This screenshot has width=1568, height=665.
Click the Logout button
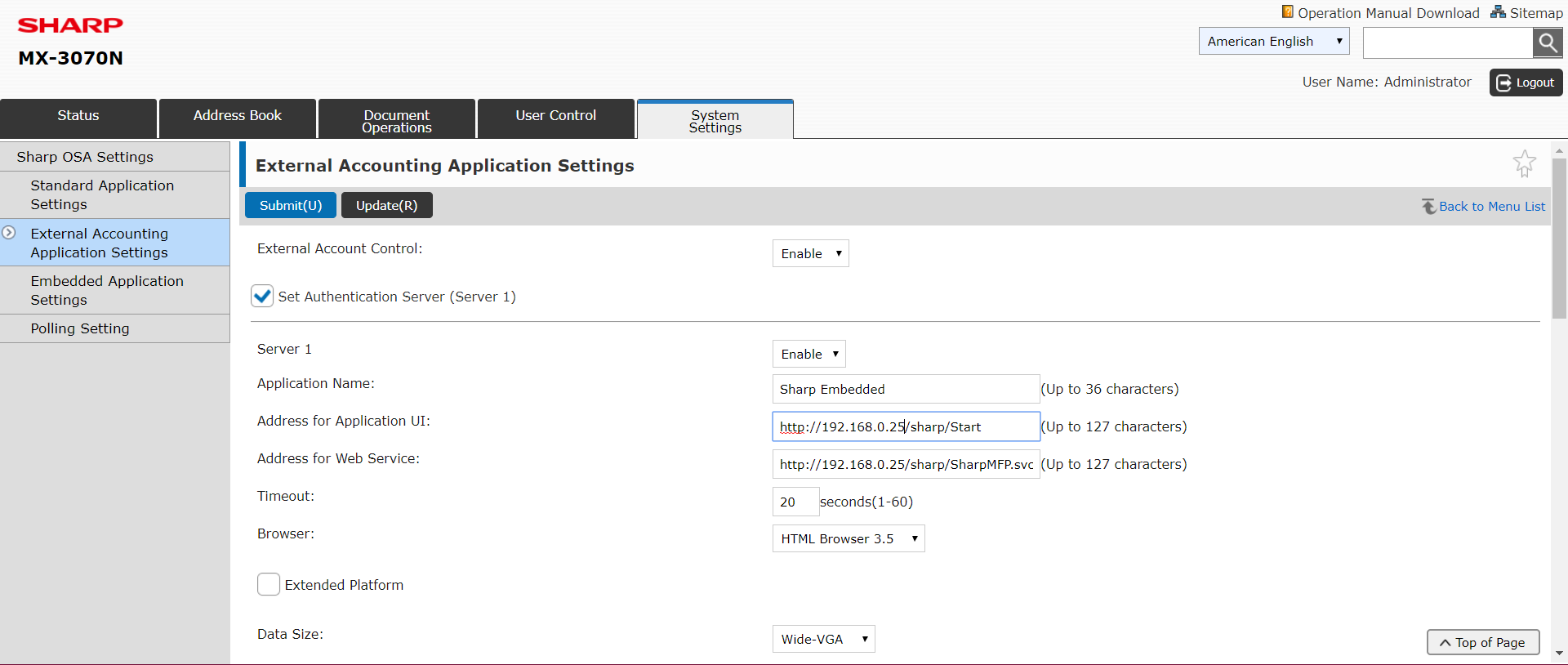(1526, 83)
